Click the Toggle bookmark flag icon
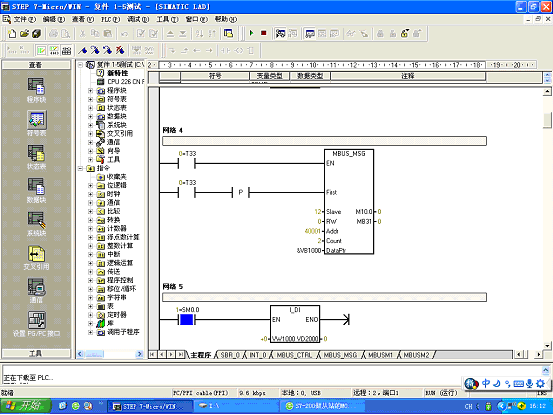 83,50
